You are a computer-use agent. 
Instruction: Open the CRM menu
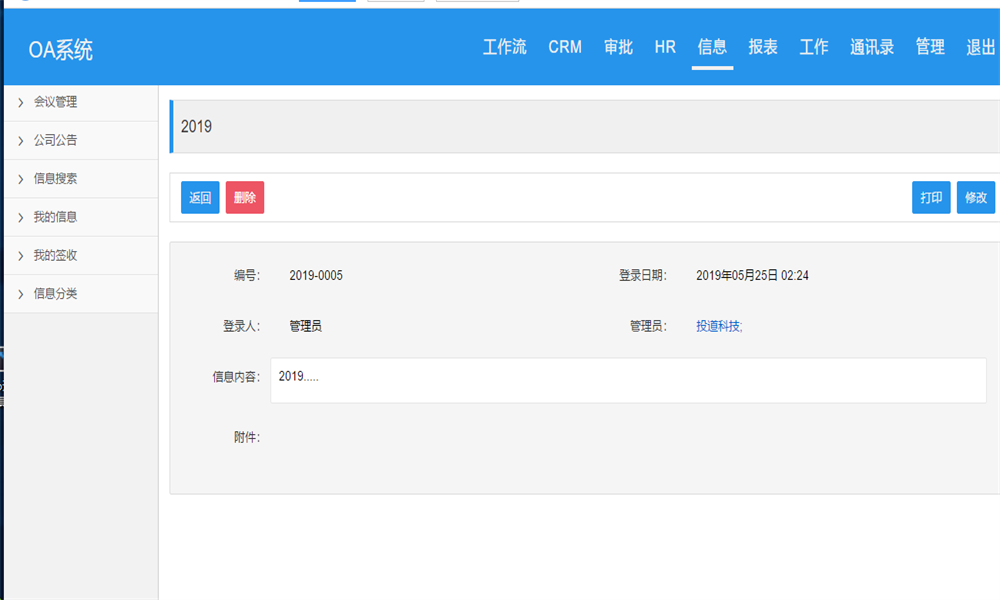[x=565, y=47]
